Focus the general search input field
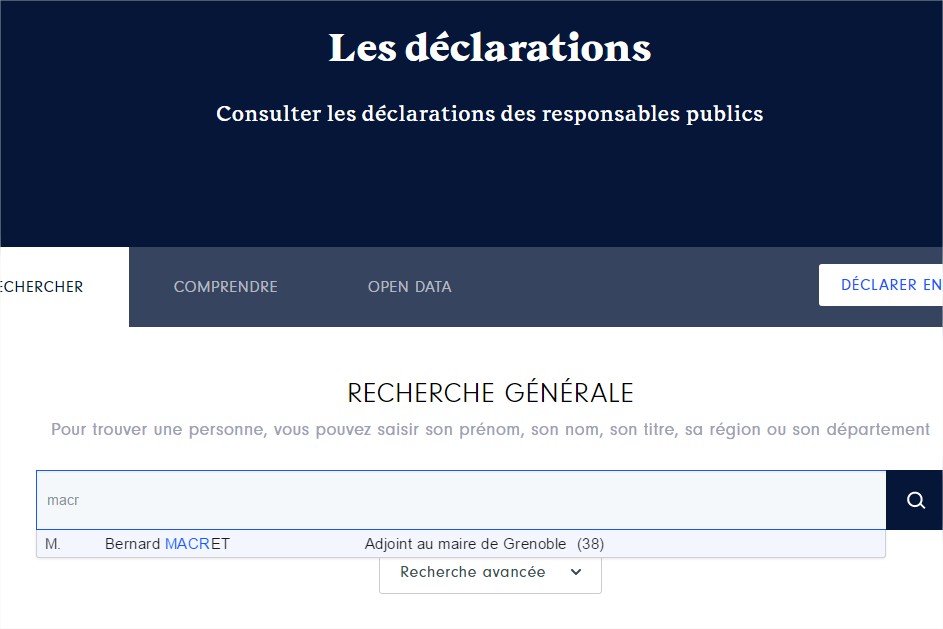The height and width of the screenshot is (629, 943). tap(461, 500)
